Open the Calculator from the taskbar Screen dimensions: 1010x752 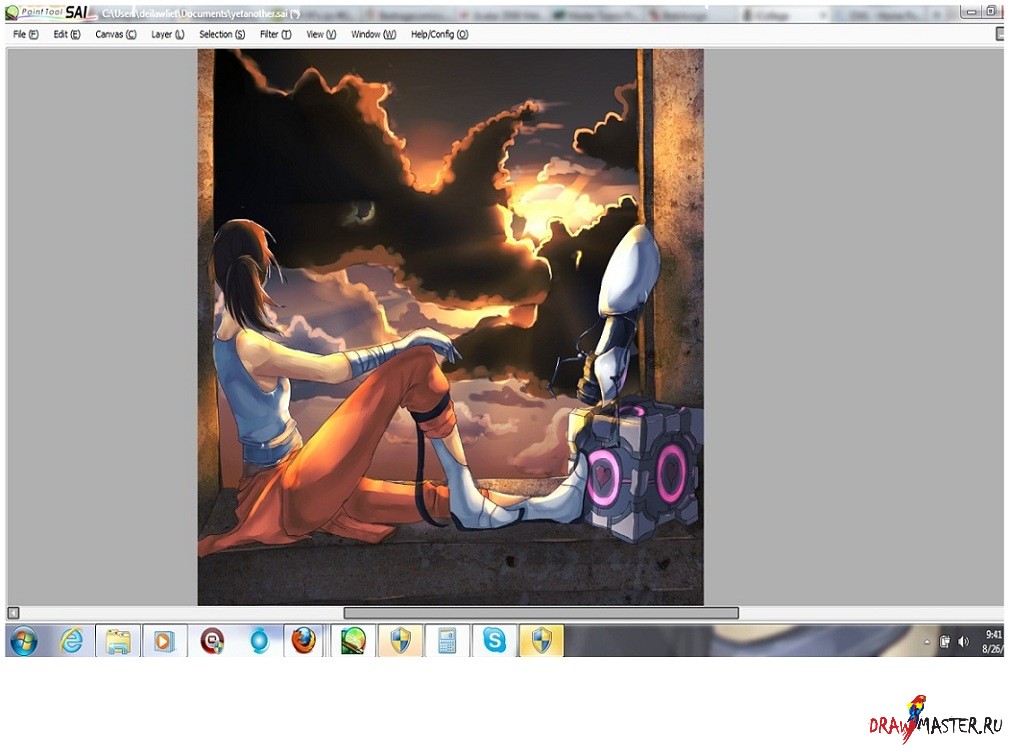click(447, 641)
